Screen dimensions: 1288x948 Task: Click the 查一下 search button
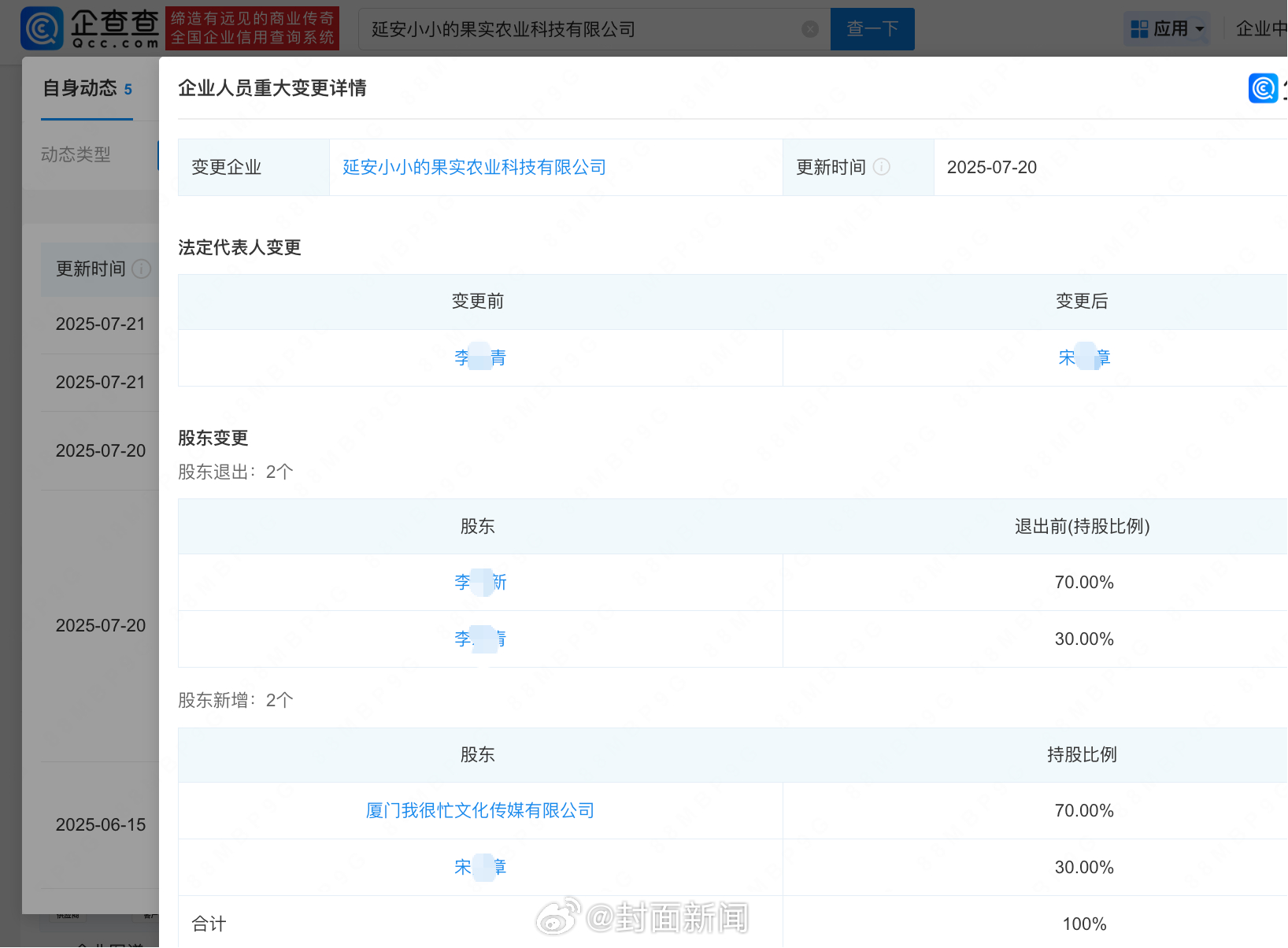872,29
